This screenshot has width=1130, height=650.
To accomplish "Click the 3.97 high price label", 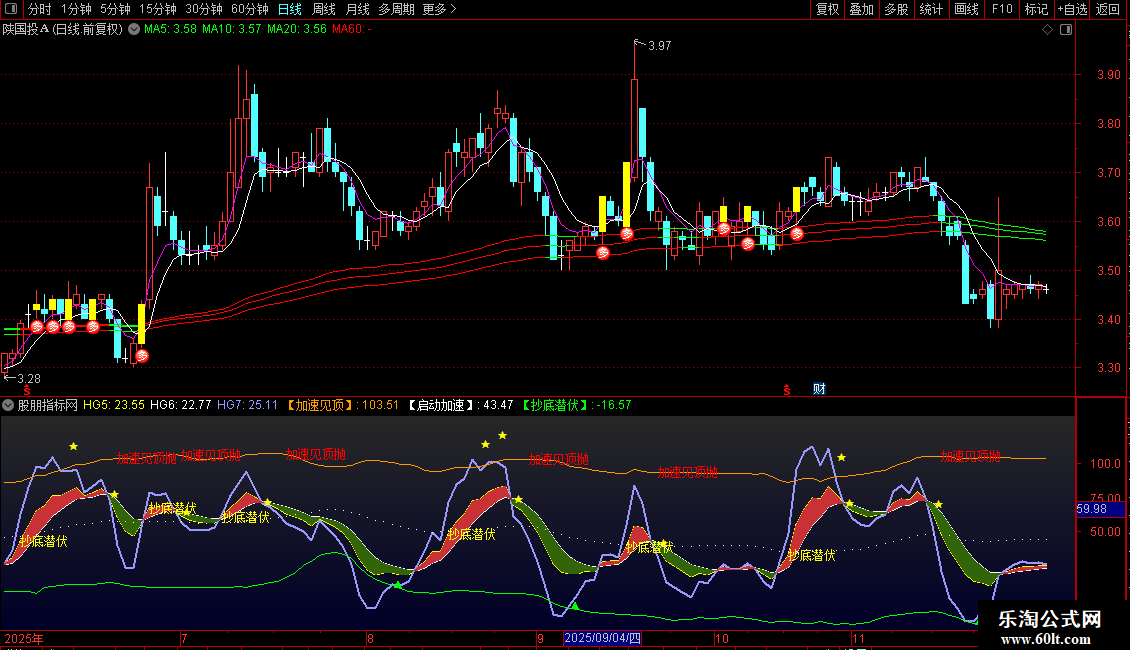I will pyautogui.click(x=659, y=45).
